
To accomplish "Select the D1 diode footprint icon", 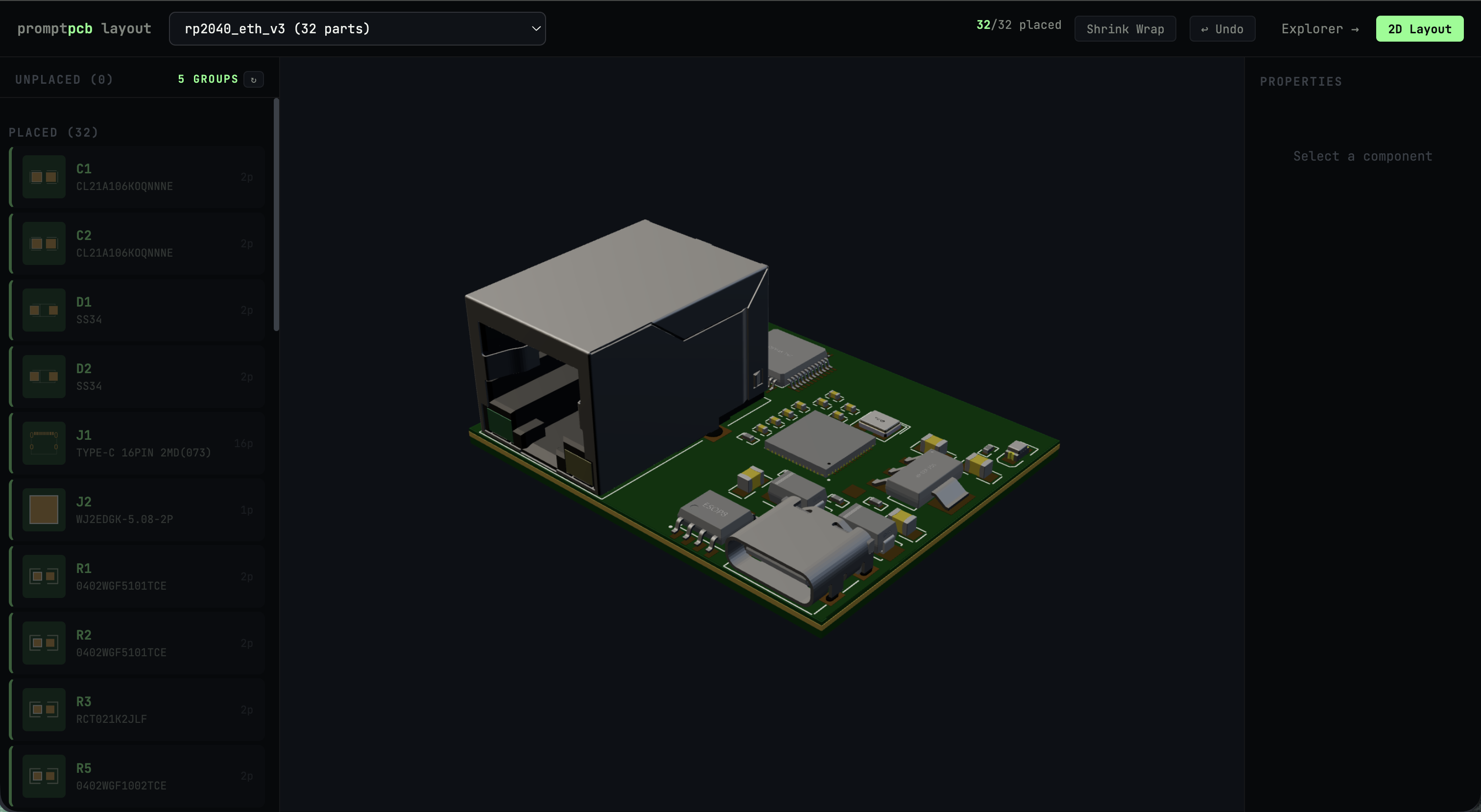I will point(44,310).
